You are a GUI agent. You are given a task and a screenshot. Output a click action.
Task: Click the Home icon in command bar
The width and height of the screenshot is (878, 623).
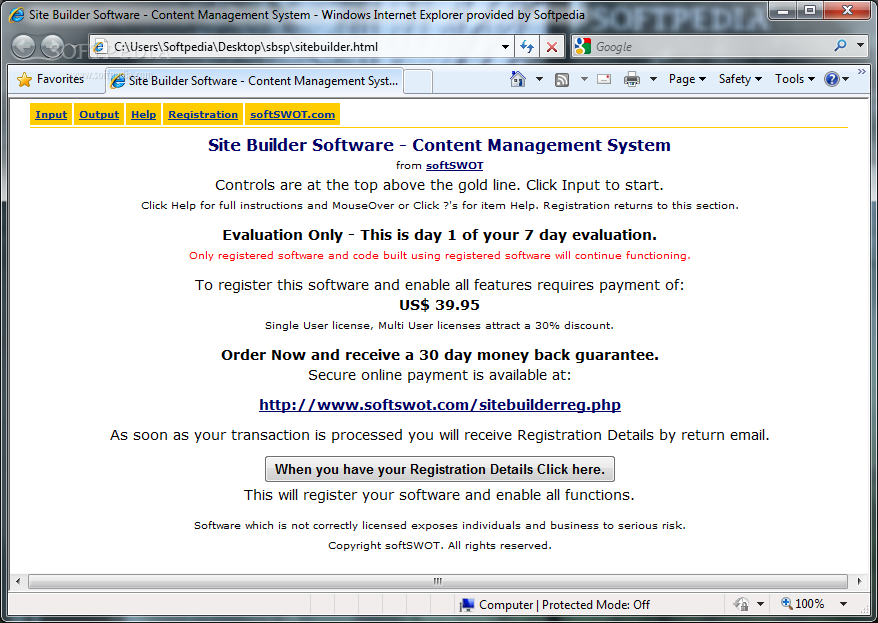(x=518, y=79)
